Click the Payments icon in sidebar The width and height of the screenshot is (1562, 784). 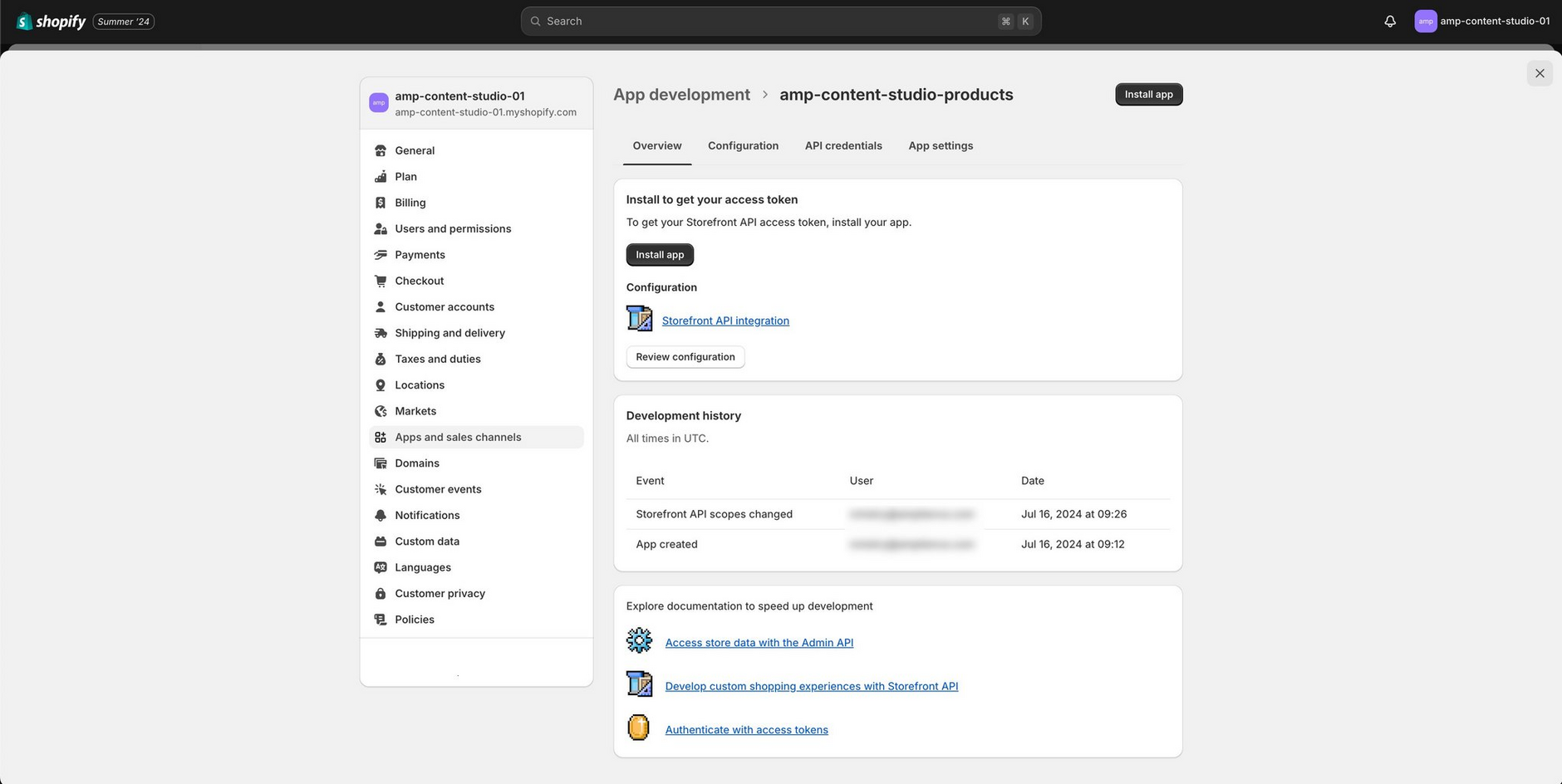click(381, 255)
